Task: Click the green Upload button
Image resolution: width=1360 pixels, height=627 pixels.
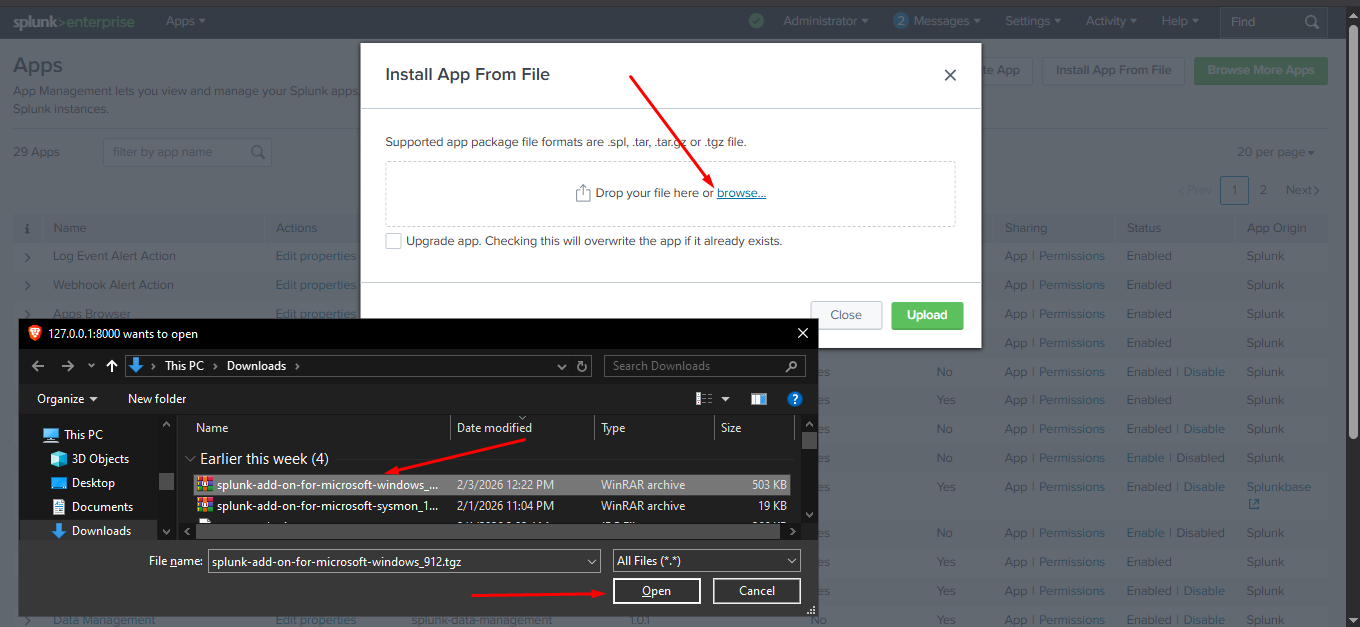Action: (x=927, y=315)
